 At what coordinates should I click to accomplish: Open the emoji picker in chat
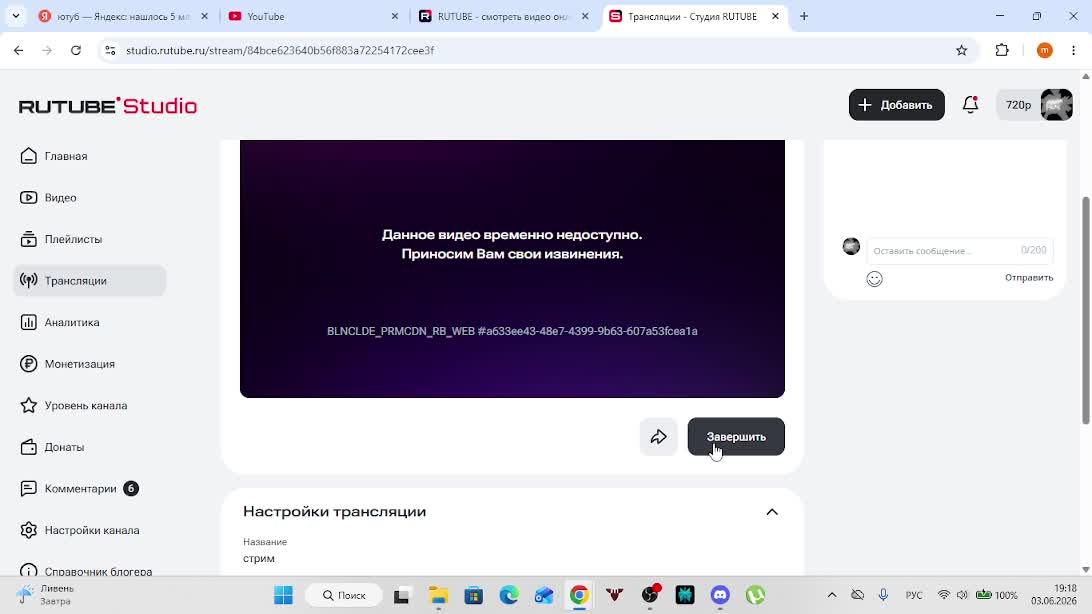(x=874, y=278)
